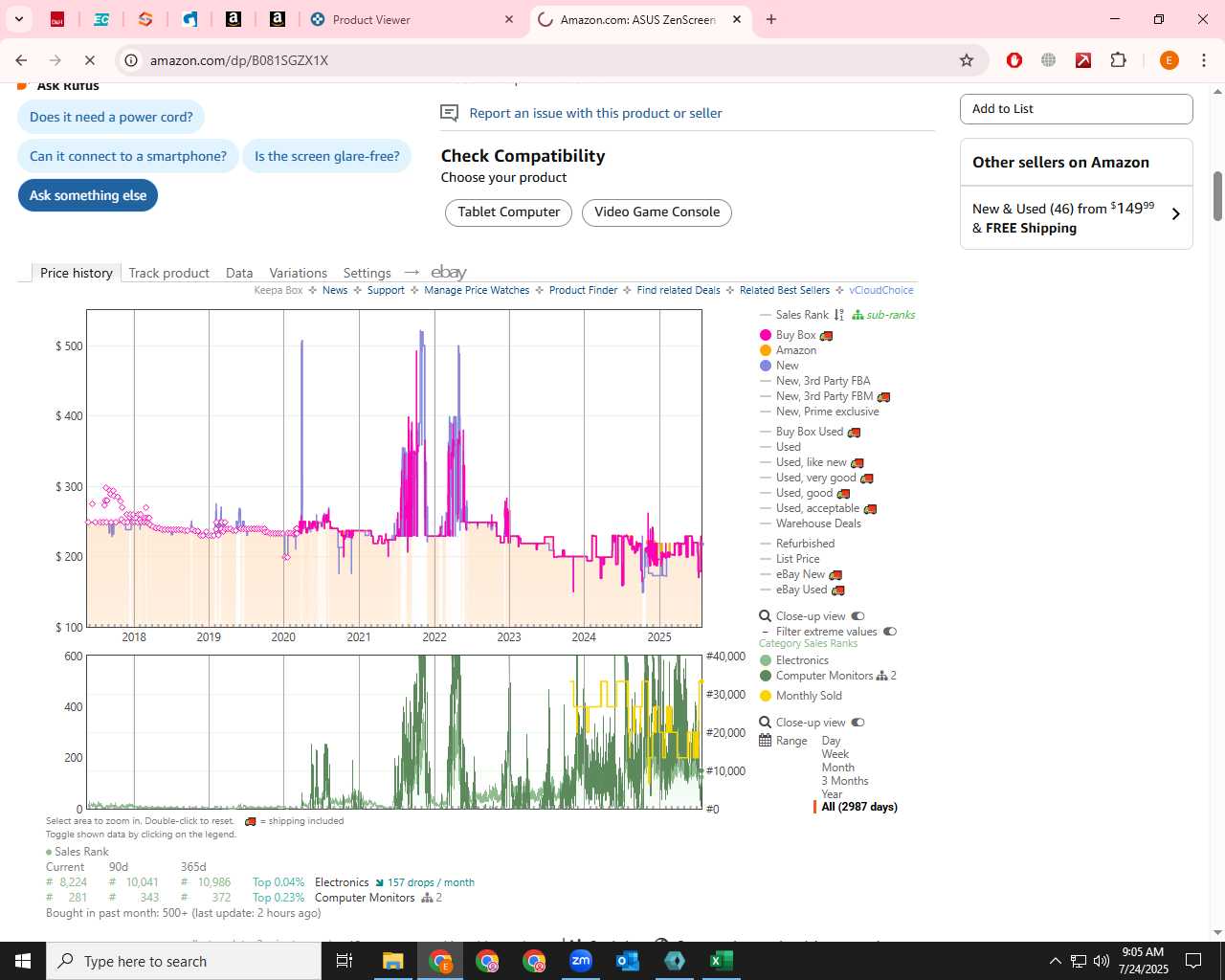Screen dimensions: 1225x980
Task: Toggle Buy Box series in legend
Action: [x=796, y=335]
